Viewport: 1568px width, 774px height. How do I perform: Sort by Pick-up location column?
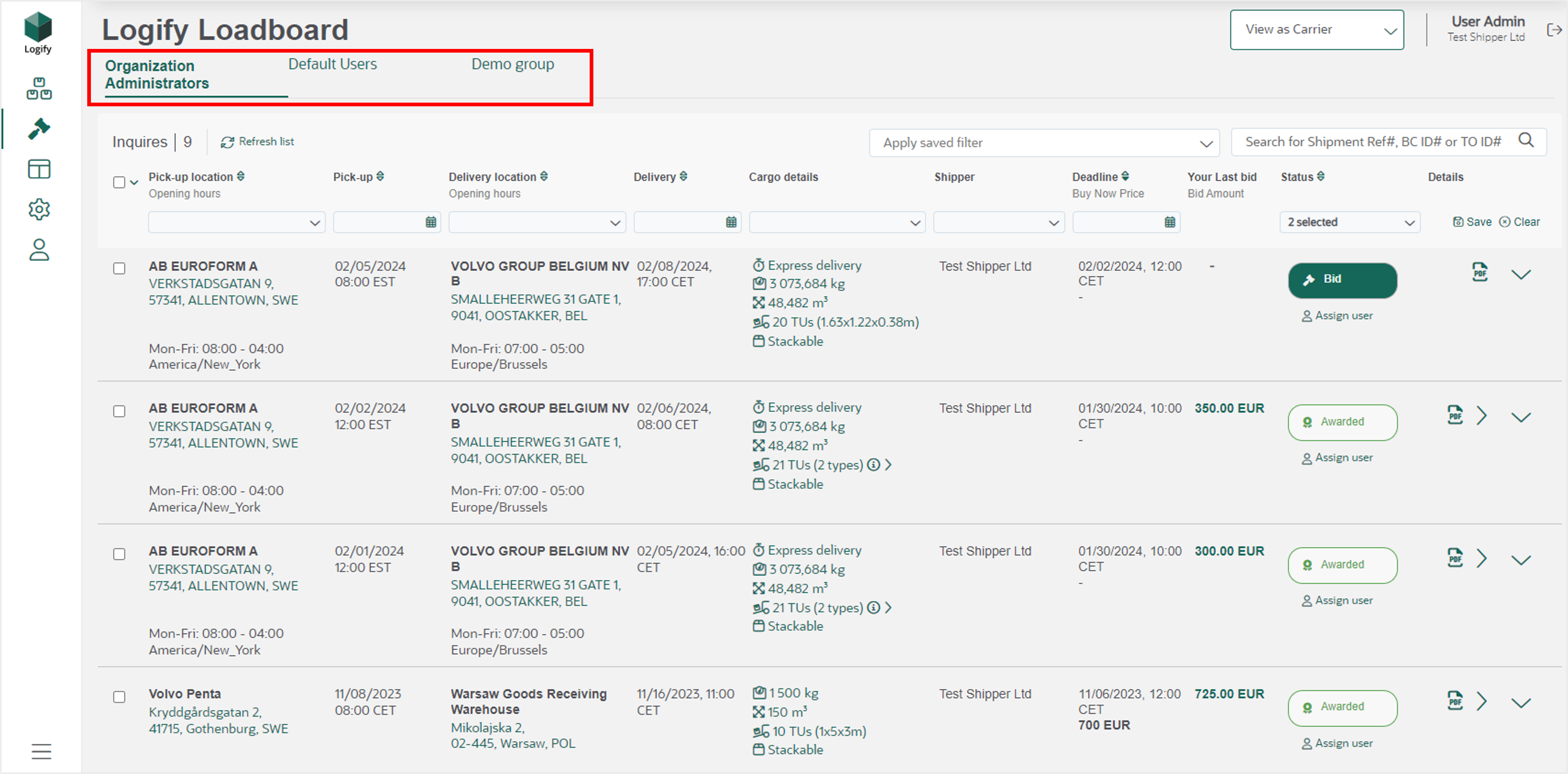coord(241,177)
